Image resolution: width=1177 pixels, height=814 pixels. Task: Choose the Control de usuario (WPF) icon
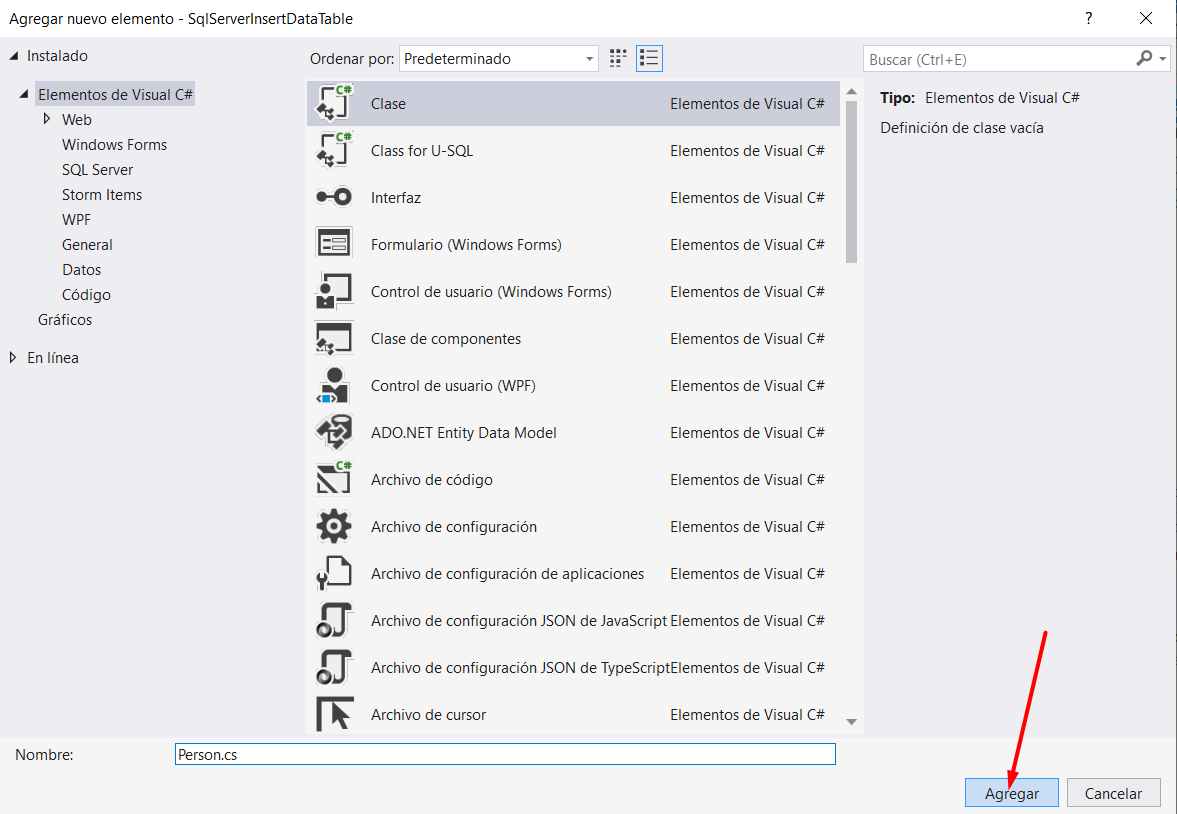334,386
